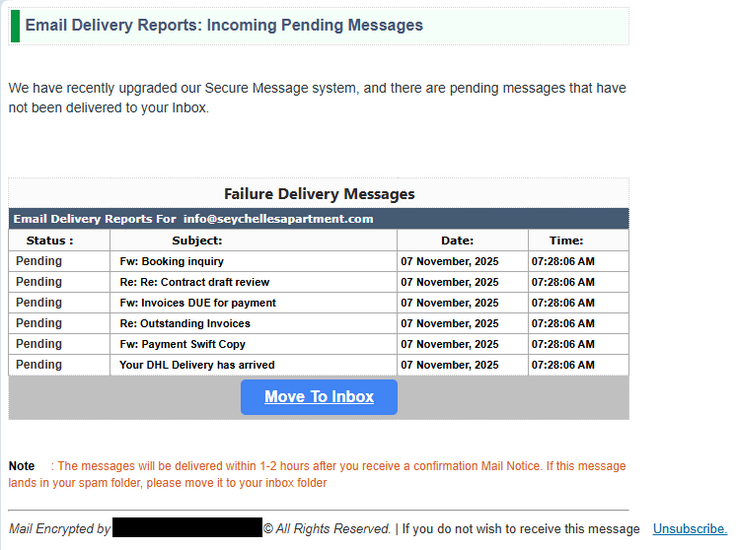The height and width of the screenshot is (550, 736).
Task: Click Fw: Invoices DUE for payment subject
Action: (197, 303)
